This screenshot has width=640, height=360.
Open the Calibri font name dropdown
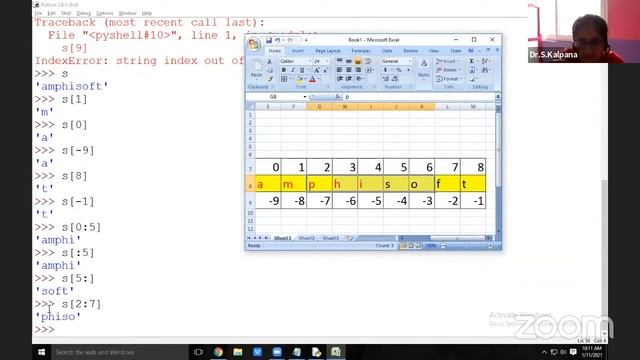click(x=310, y=61)
